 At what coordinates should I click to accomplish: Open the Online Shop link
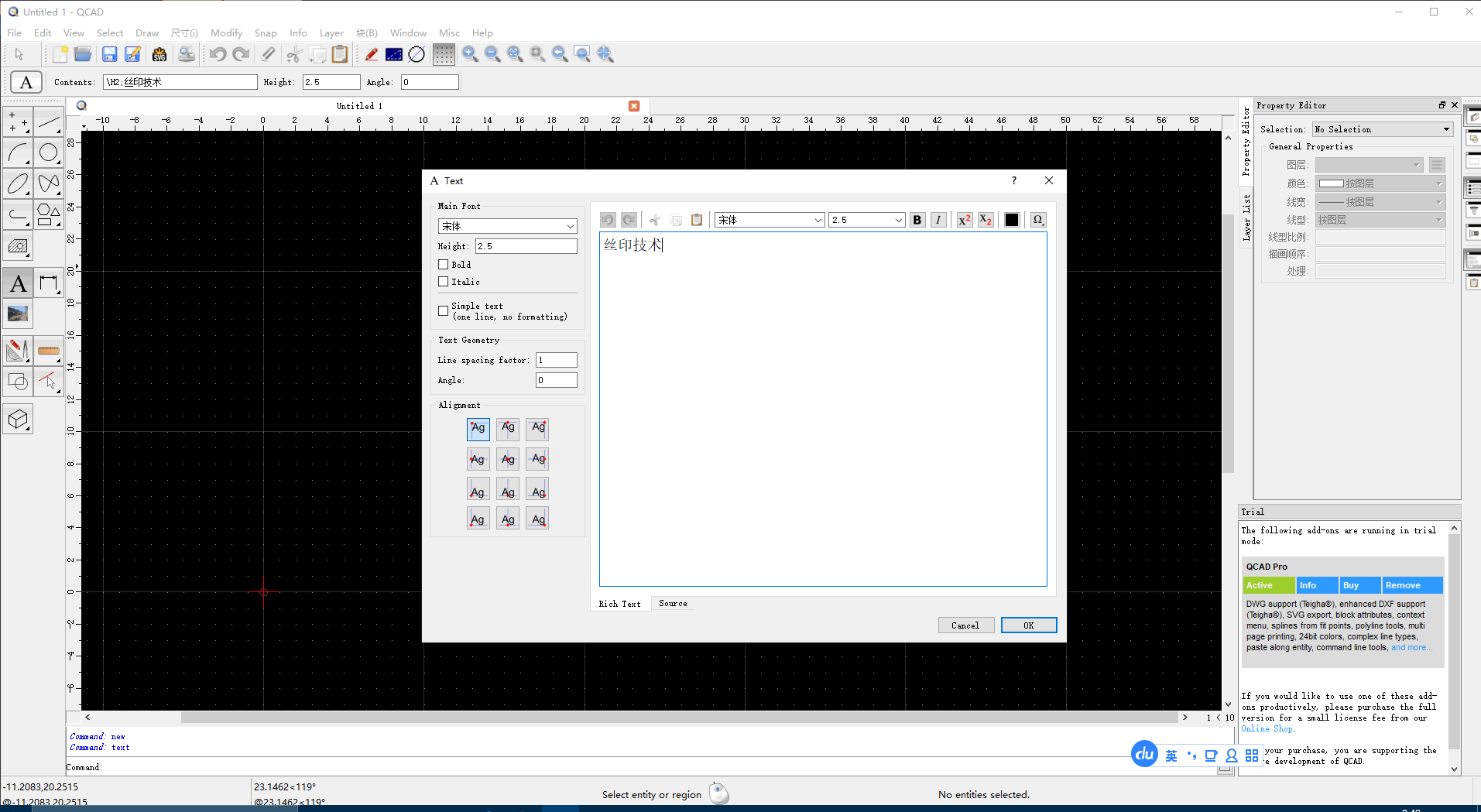tap(1265, 728)
